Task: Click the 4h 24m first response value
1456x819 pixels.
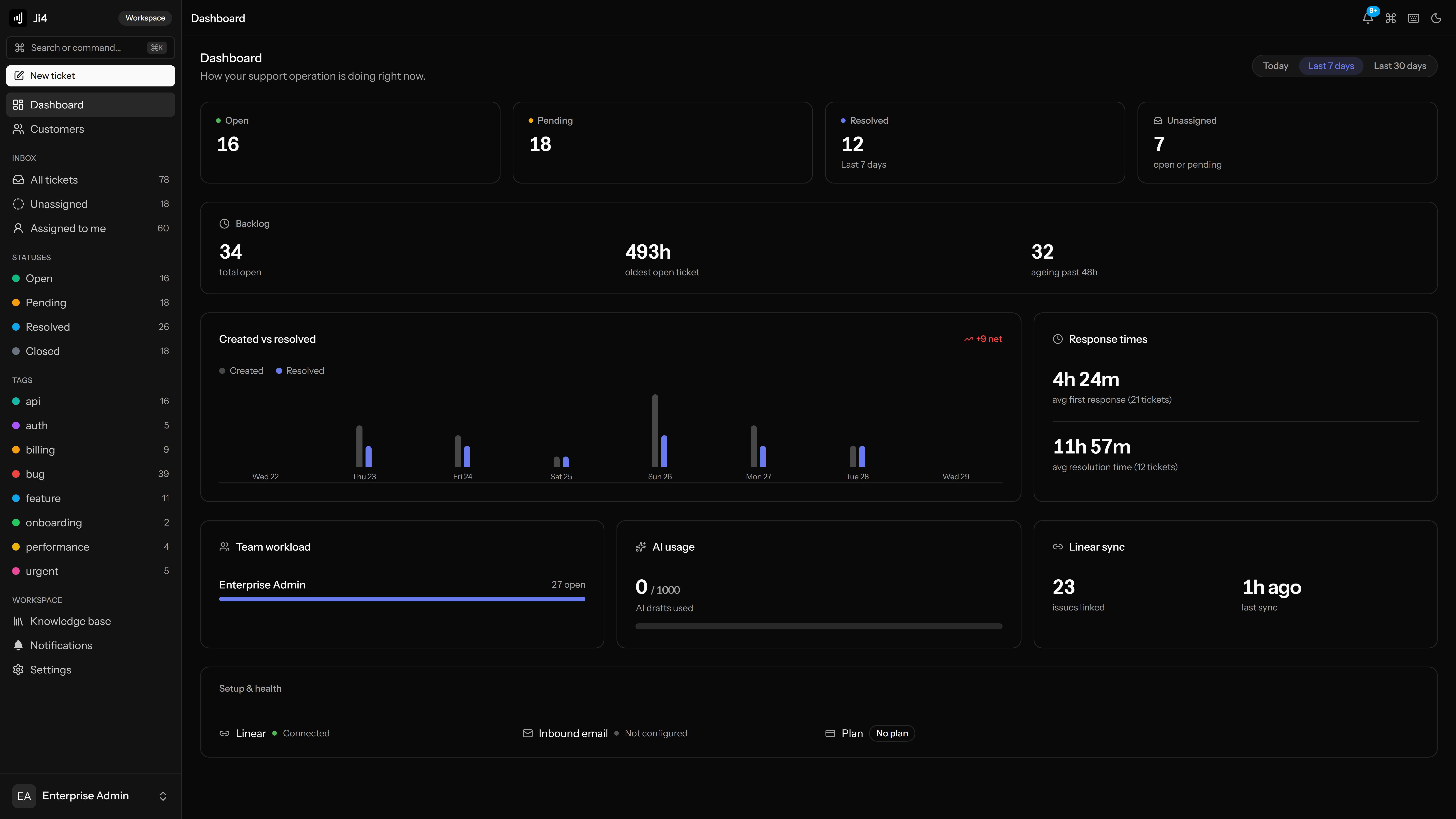Action: point(1086,379)
